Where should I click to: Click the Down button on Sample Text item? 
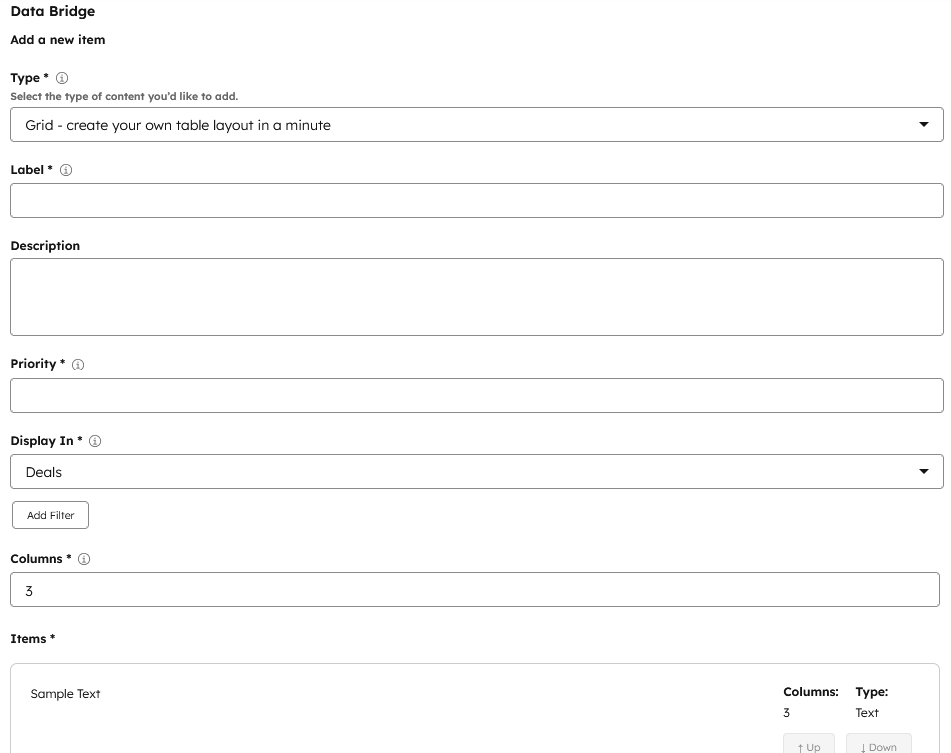(878, 746)
